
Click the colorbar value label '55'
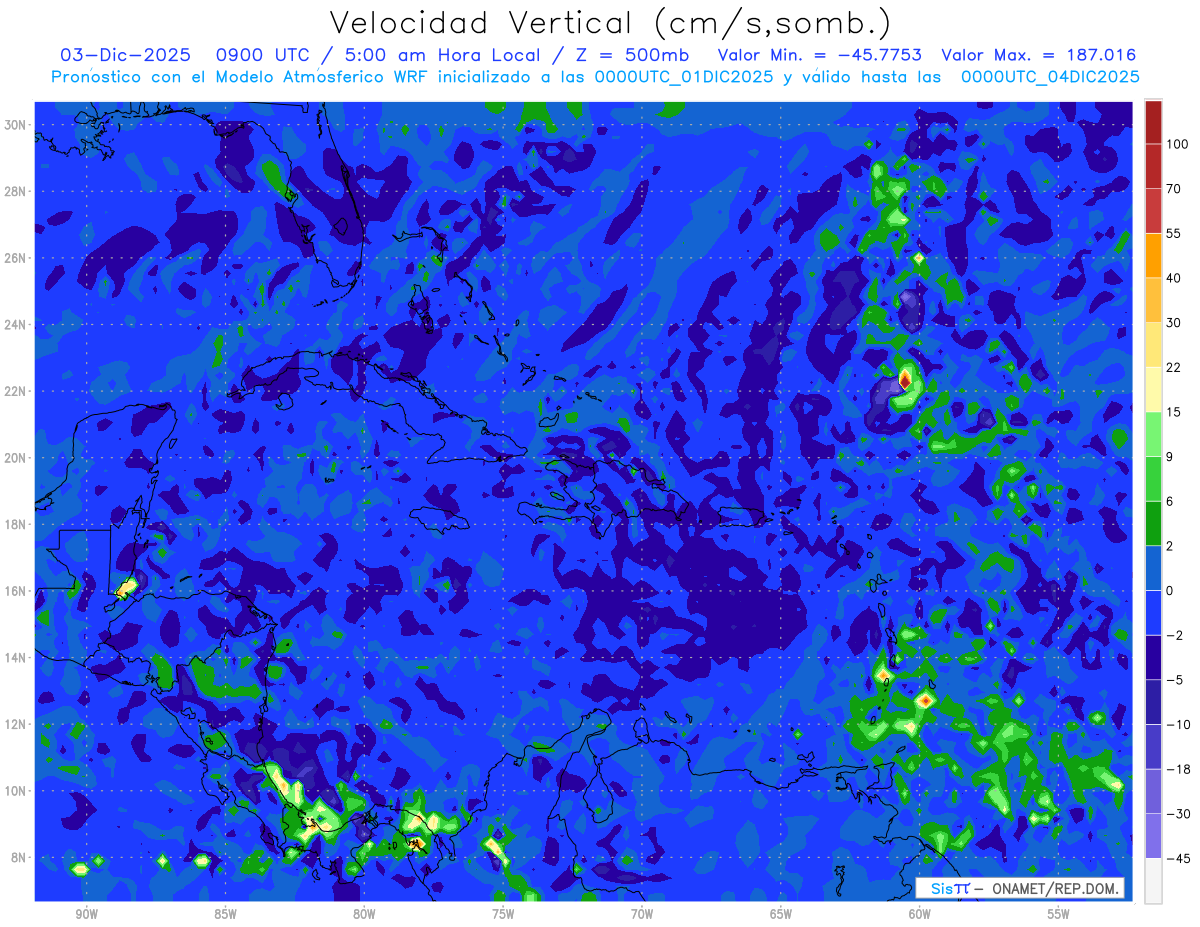coord(1174,233)
